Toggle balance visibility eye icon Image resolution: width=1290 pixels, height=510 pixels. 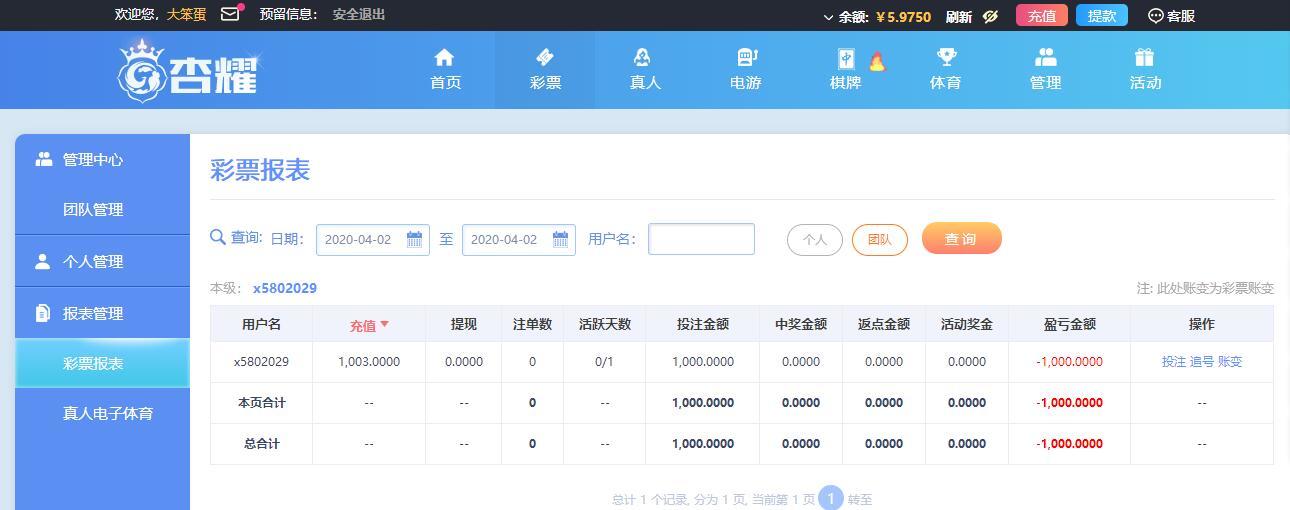[x=991, y=16]
